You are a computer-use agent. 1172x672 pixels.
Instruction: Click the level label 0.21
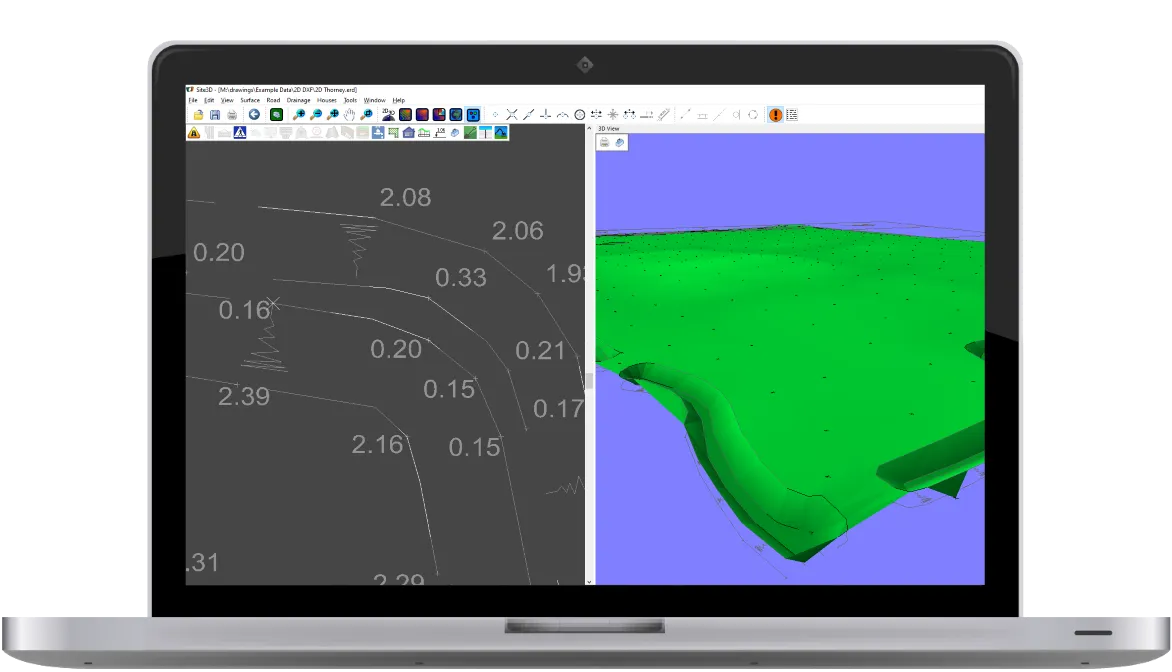pos(540,351)
